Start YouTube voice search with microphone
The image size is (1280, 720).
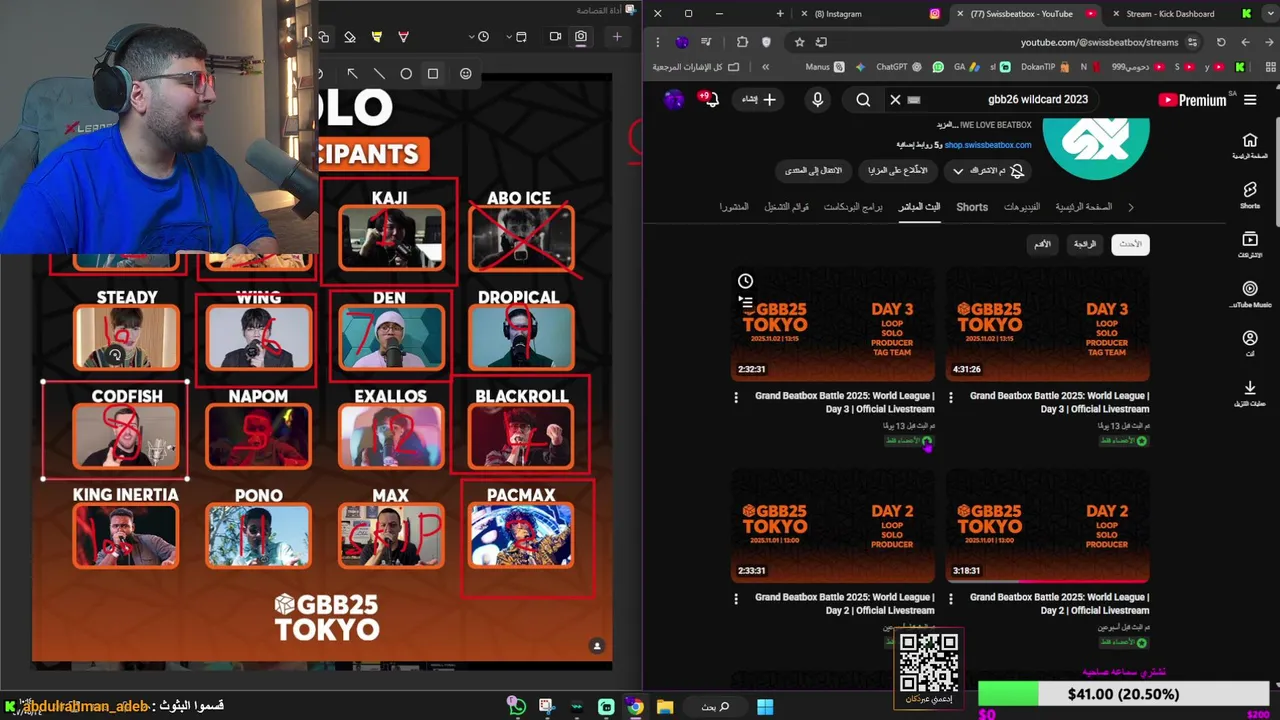click(817, 100)
